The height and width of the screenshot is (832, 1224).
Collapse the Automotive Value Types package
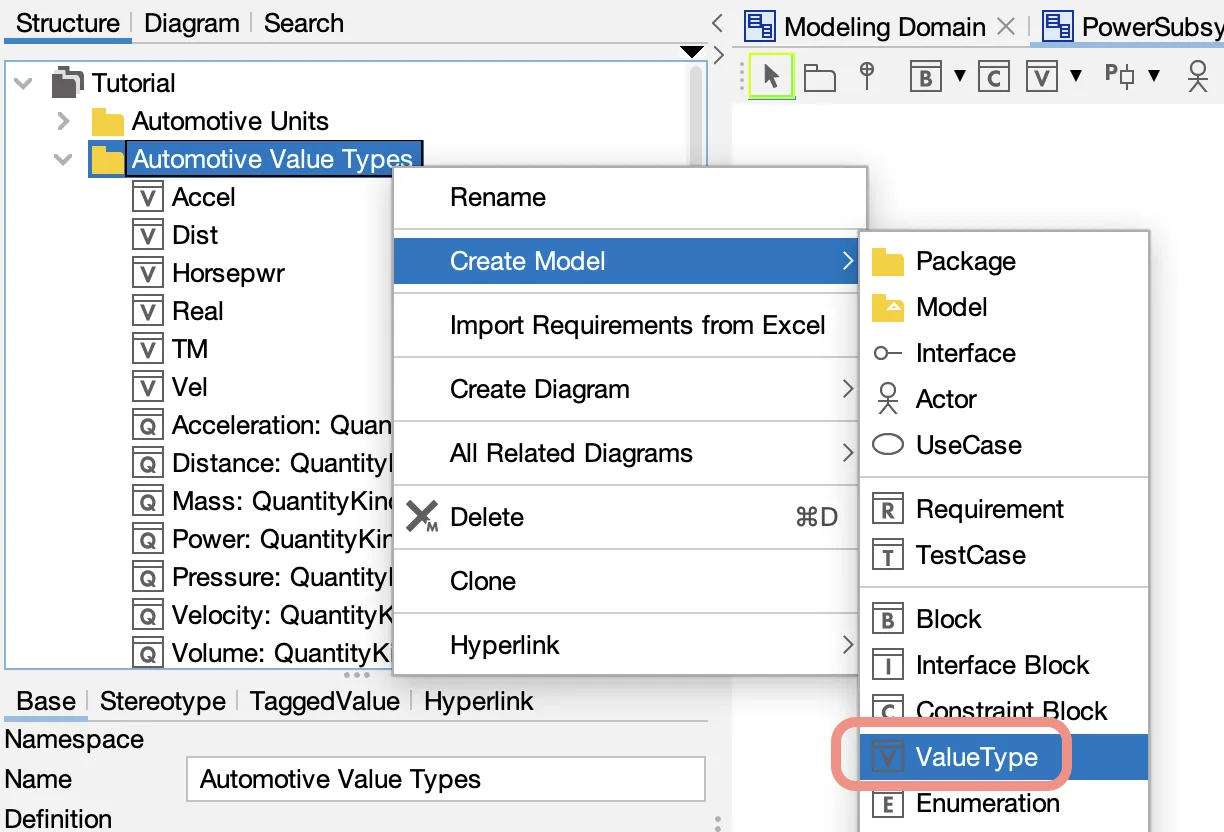point(64,159)
